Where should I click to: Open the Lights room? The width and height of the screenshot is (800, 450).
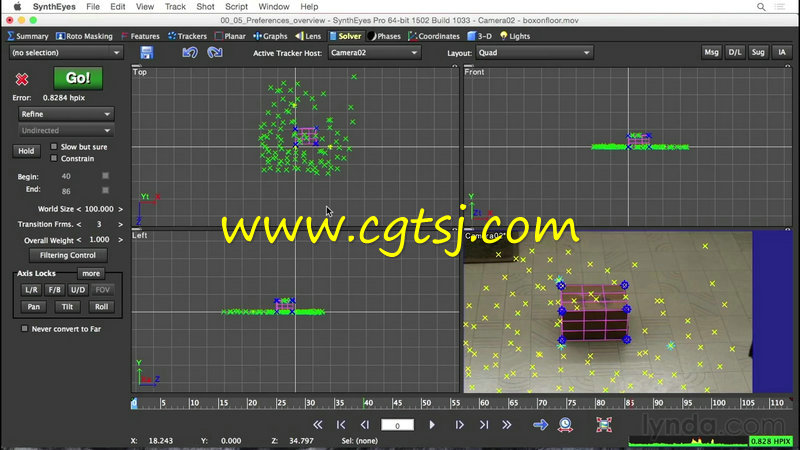(x=515, y=36)
